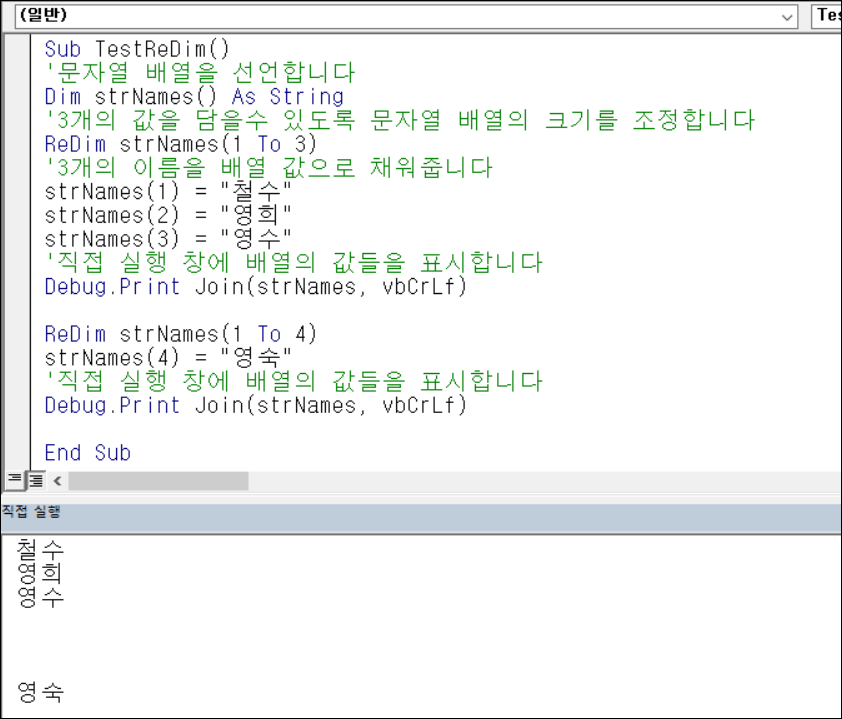Open the (일반) object dropdown arrow
Image resolution: width=842 pixels, height=719 pixels.
pyautogui.click(x=787, y=17)
